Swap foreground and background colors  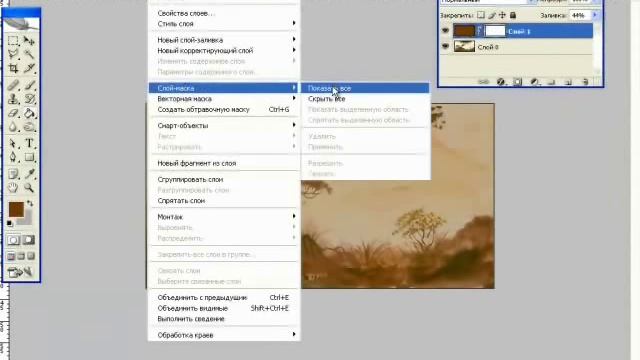click(30, 203)
